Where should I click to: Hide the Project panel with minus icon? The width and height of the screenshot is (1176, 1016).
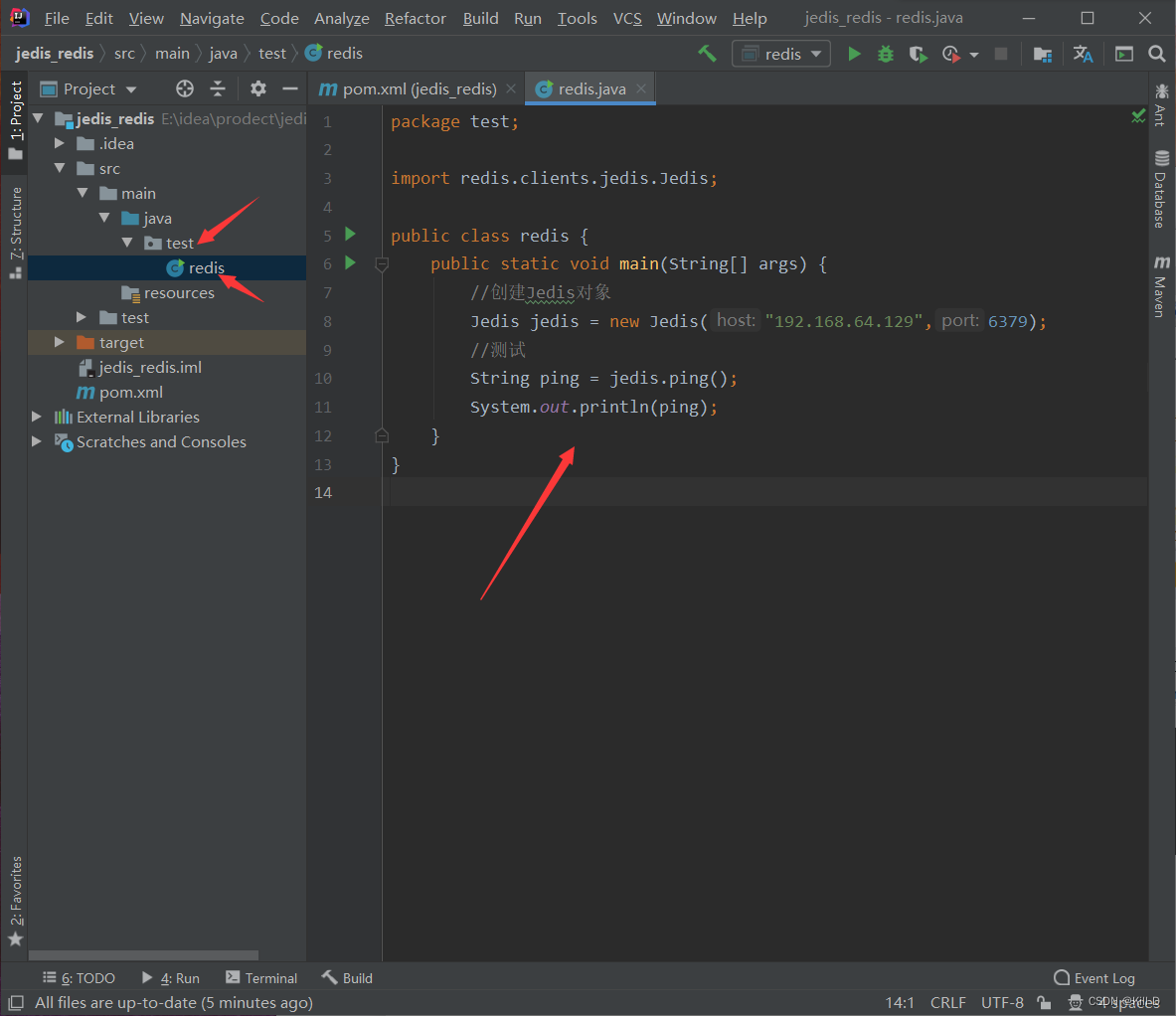[290, 89]
